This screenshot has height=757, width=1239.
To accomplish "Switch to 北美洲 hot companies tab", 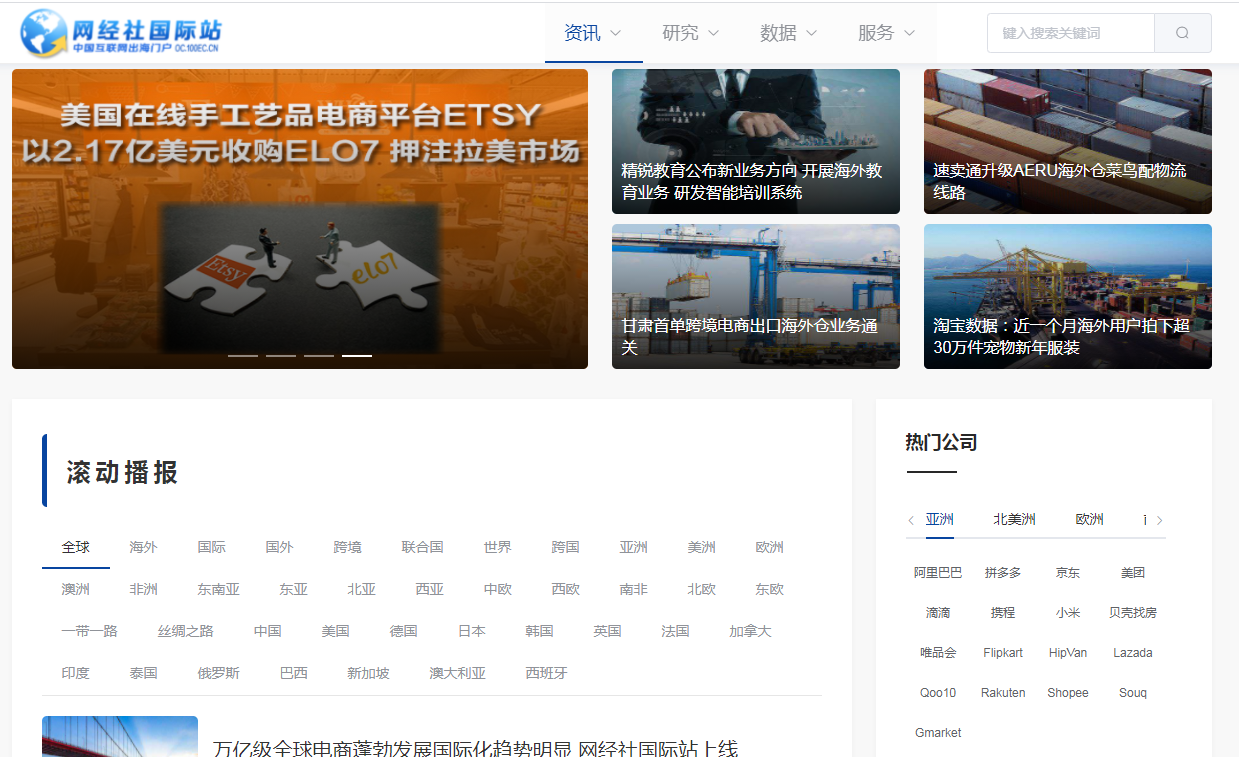I will (x=1015, y=519).
